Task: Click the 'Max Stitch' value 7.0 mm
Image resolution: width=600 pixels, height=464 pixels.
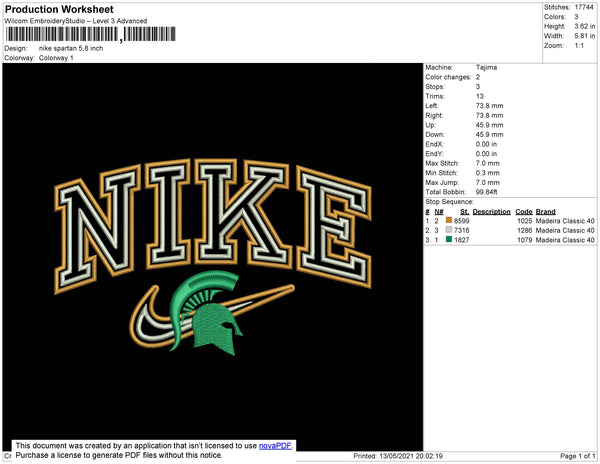Action: pos(488,163)
